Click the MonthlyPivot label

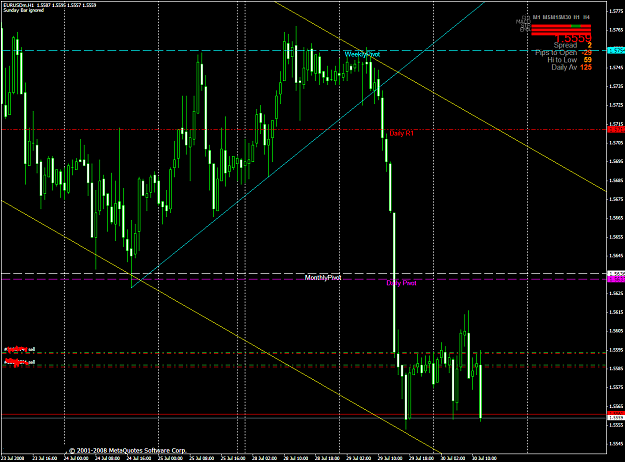[323, 277]
